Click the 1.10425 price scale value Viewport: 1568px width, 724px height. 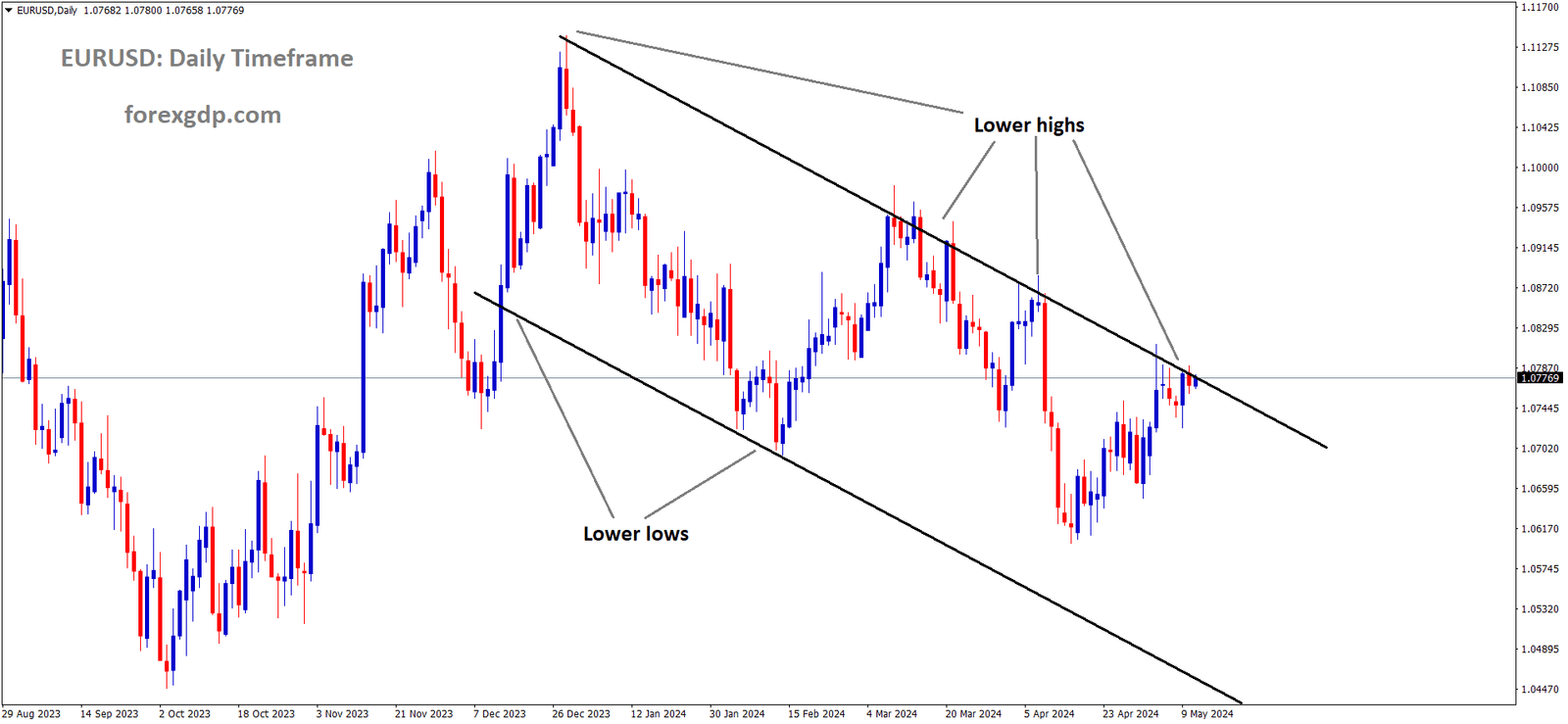point(1540,127)
